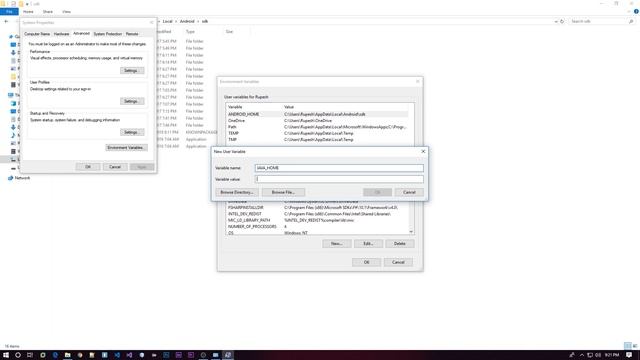
Task: Open the Windows Start menu
Action: pyautogui.click(x=6, y=355)
